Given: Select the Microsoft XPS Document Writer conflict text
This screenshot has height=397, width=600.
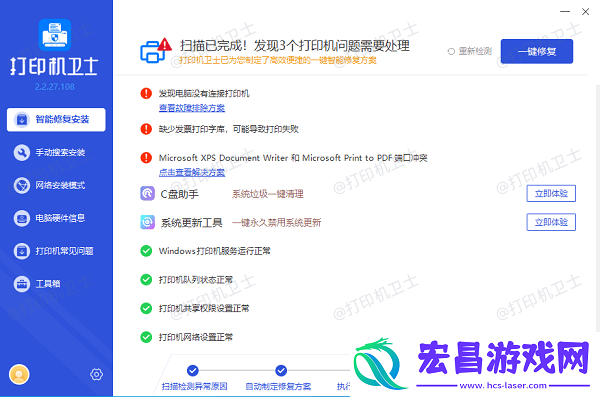Looking at the screenshot, I should (x=293, y=158).
